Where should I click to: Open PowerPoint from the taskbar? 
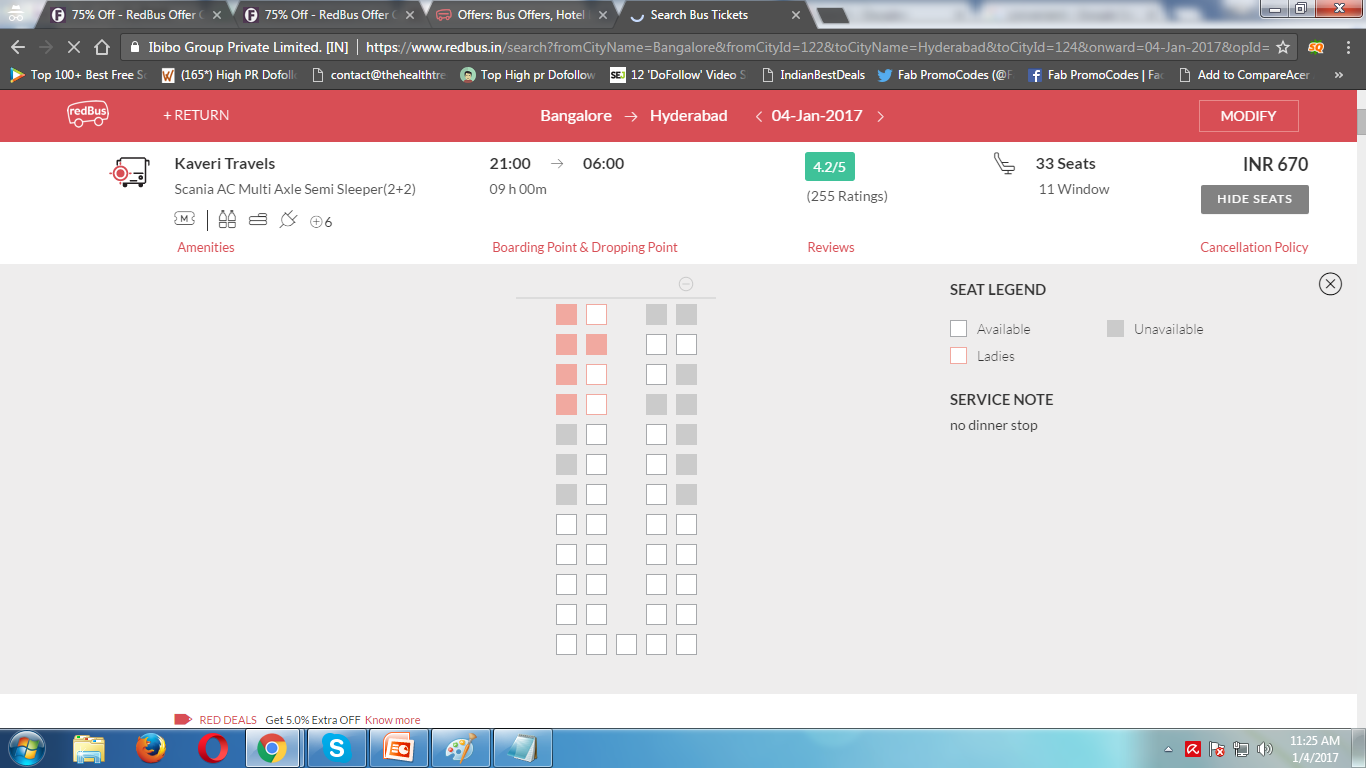click(x=399, y=748)
